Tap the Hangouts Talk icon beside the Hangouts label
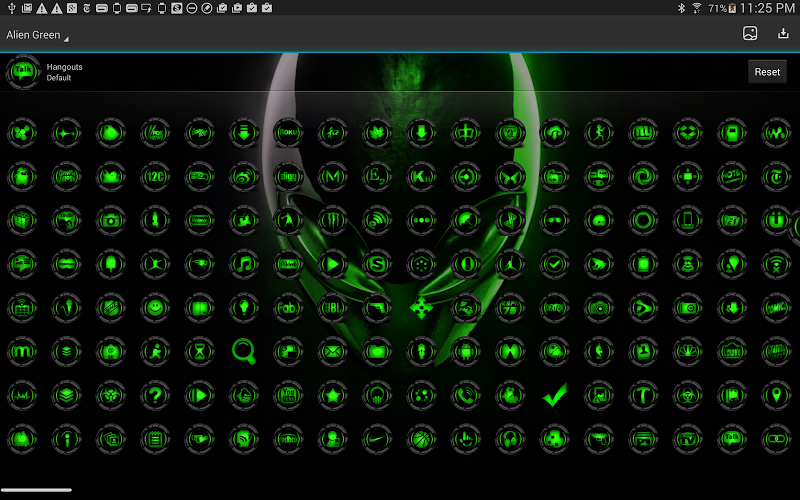This screenshot has height=500, width=800. coord(22,72)
